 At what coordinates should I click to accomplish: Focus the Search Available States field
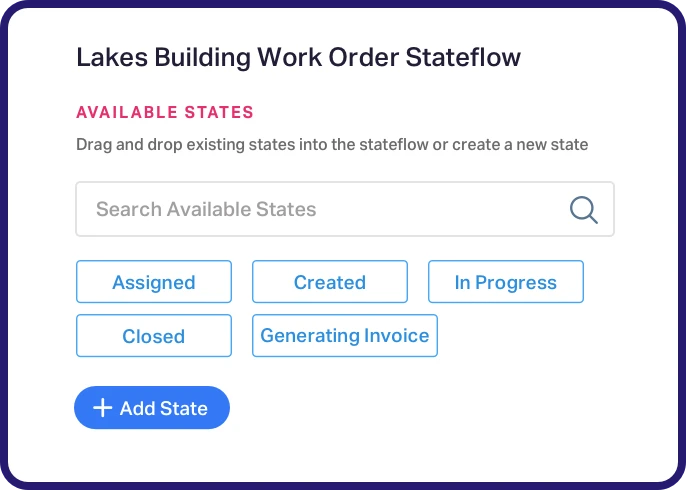tap(320, 209)
